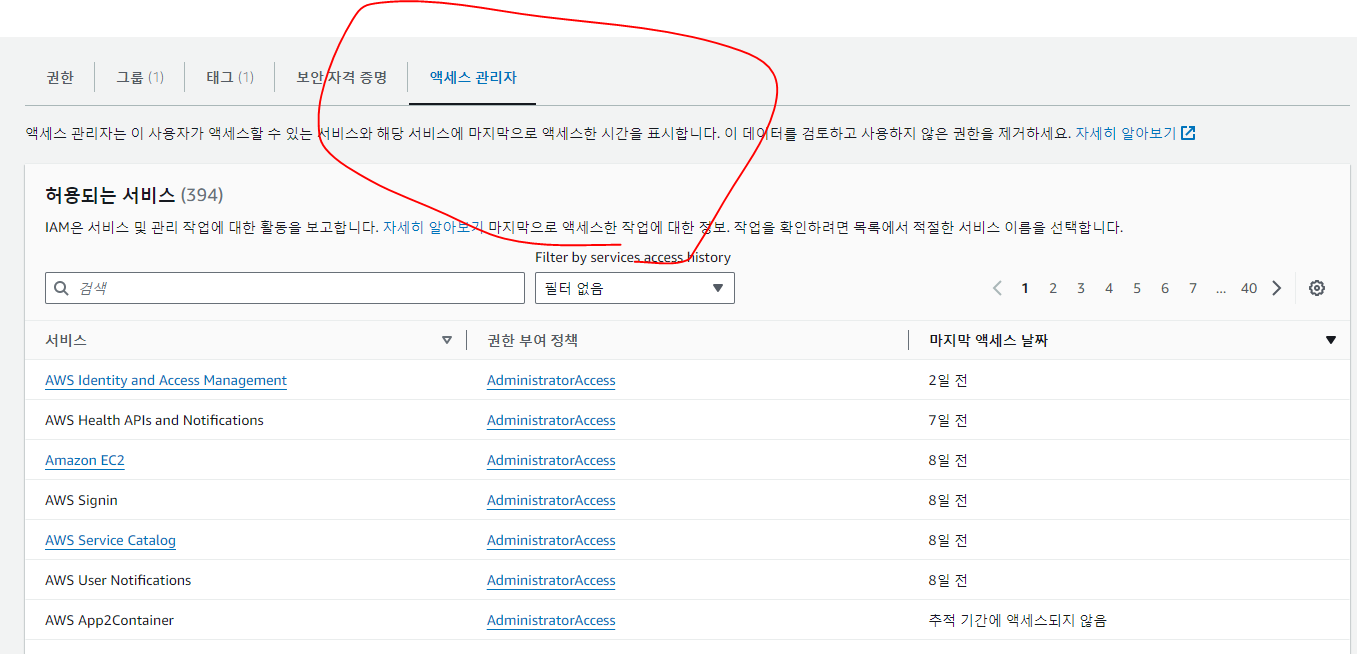
Task: Select the AWS Health APIs and Notifications text
Action: 154,420
